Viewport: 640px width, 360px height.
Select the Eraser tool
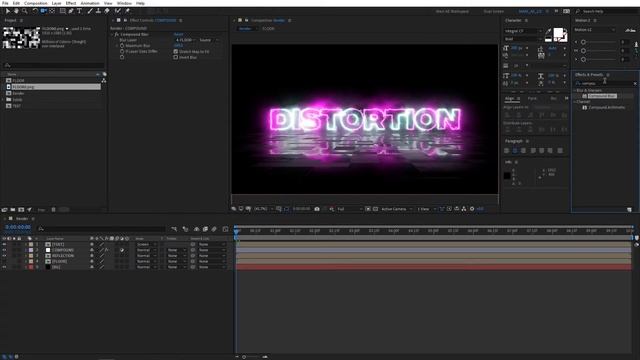[x=107, y=11]
